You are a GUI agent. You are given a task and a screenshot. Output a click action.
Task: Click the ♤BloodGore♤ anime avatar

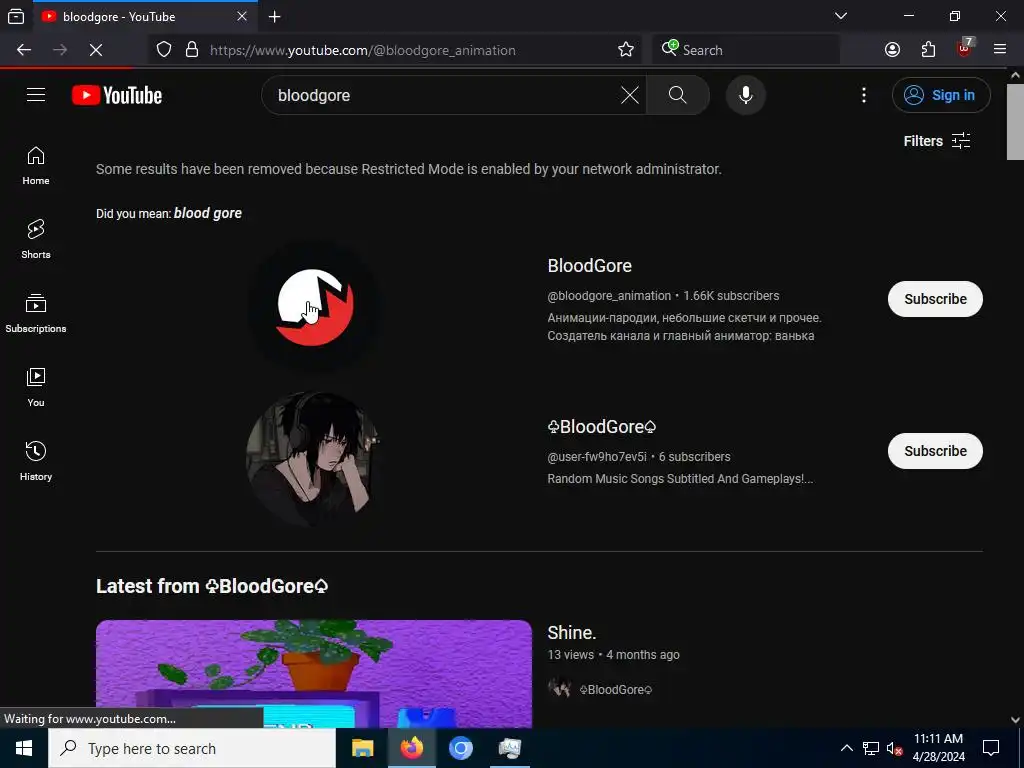click(x=314, y=460)
